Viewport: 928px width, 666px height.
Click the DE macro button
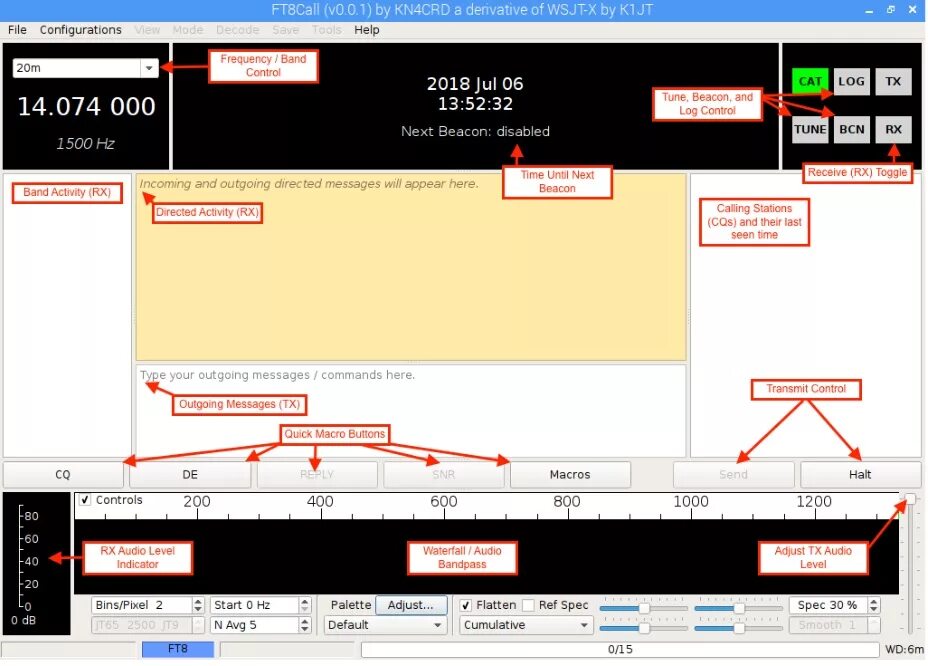(x=190, y=474)
